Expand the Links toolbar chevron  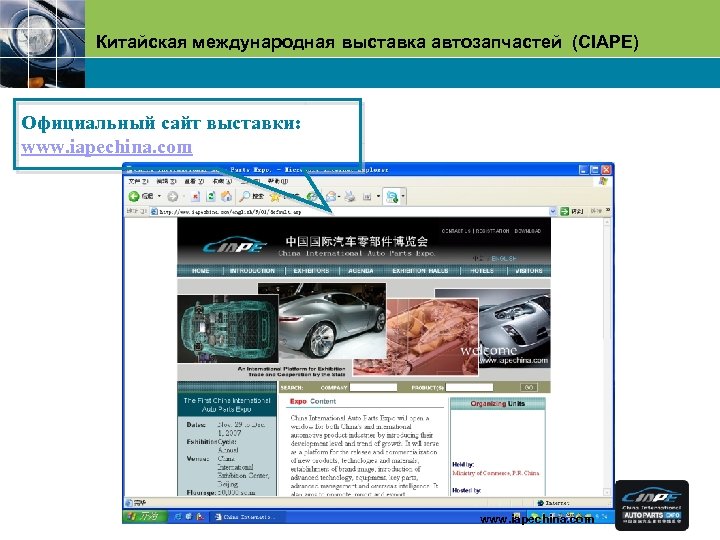point(608,210)
